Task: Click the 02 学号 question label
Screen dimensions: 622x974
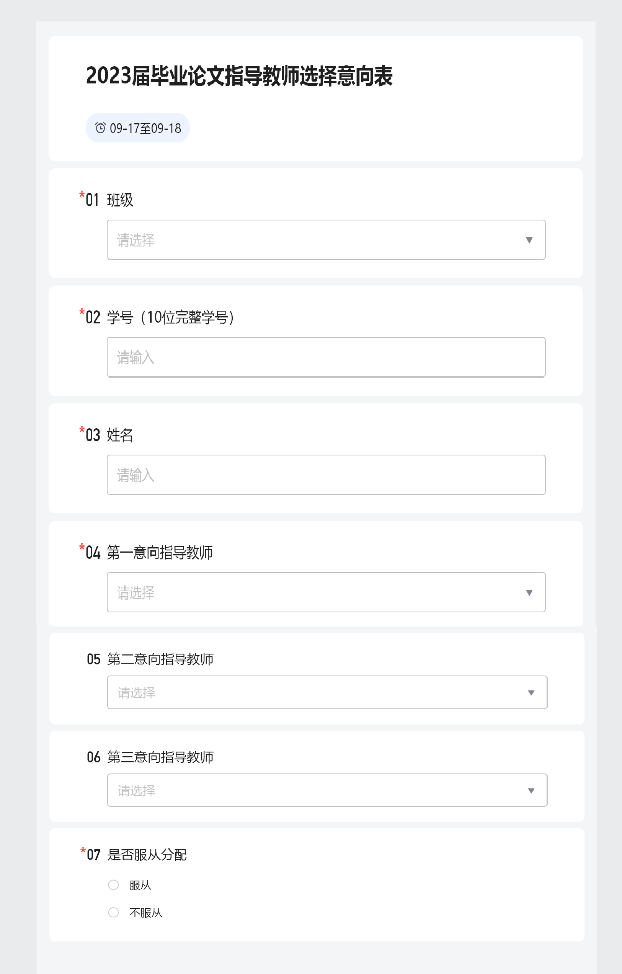Action: point(160,317)
